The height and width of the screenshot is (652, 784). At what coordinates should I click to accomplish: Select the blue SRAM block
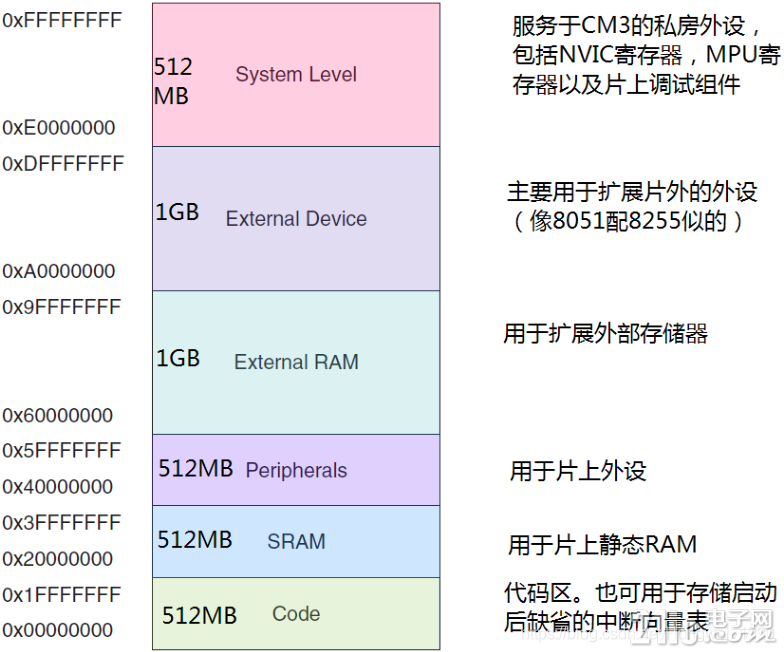tap(296, 541)
